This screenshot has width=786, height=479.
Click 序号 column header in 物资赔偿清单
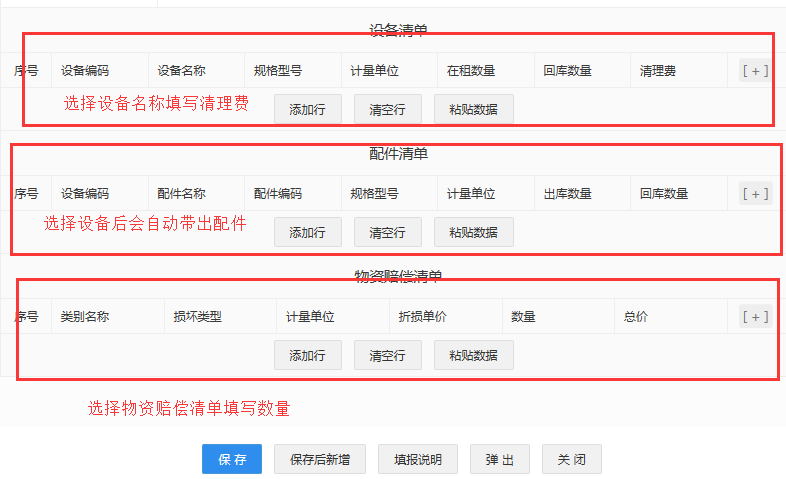coord(26,317)
